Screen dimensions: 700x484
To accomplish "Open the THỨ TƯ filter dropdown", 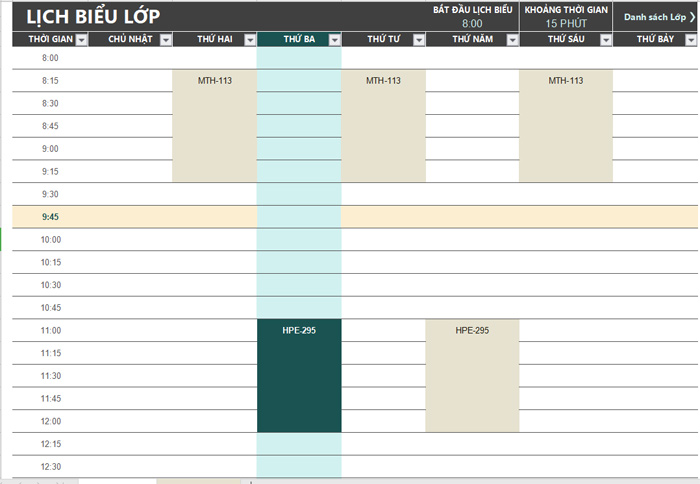I will 419,40.
